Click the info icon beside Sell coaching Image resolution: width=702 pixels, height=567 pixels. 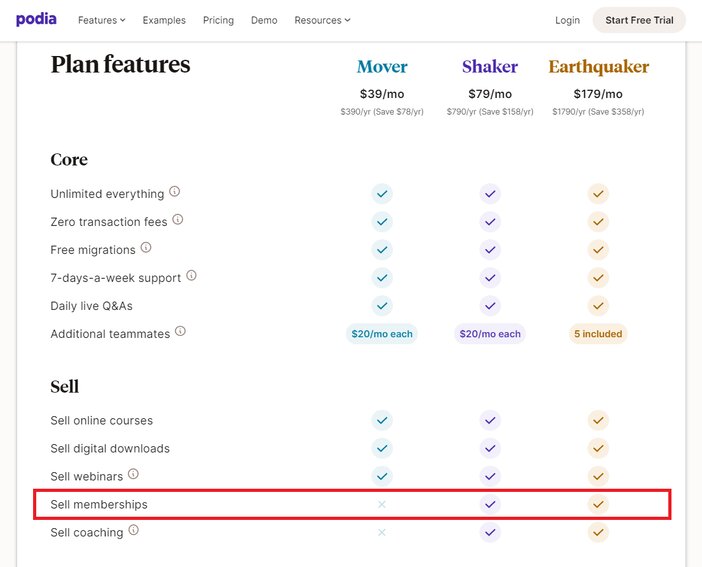(133, 530)
